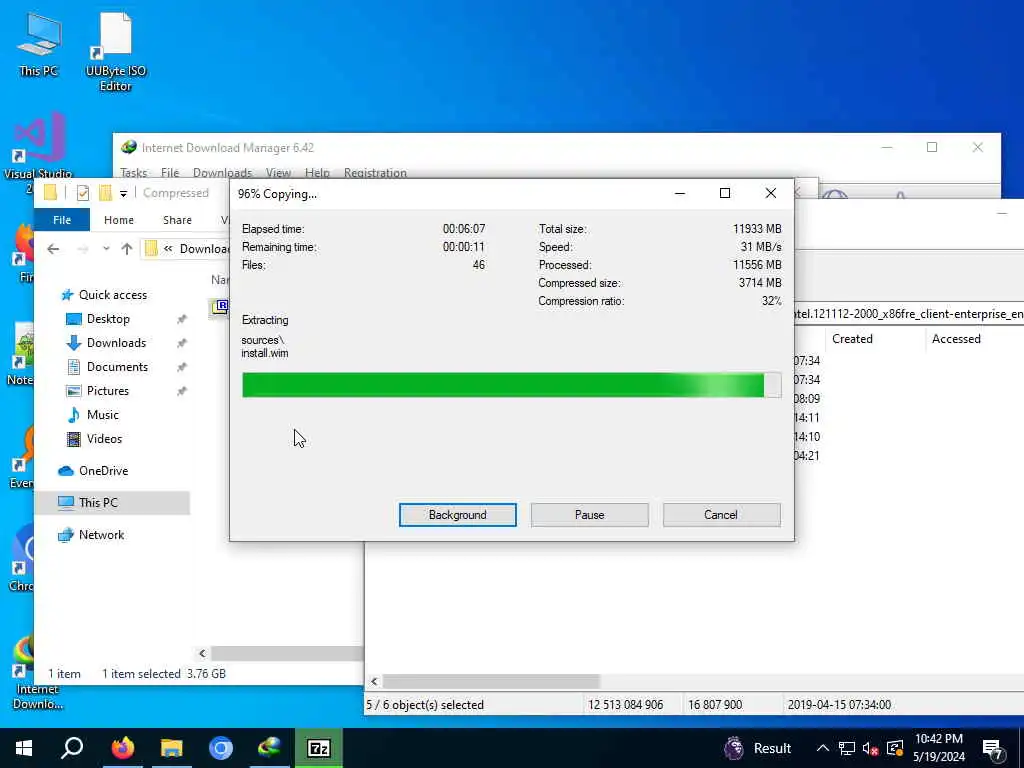
Task: Sort by the Accessed column in 7-Zip
Action: pyautogui.click(x=956, y=339)
